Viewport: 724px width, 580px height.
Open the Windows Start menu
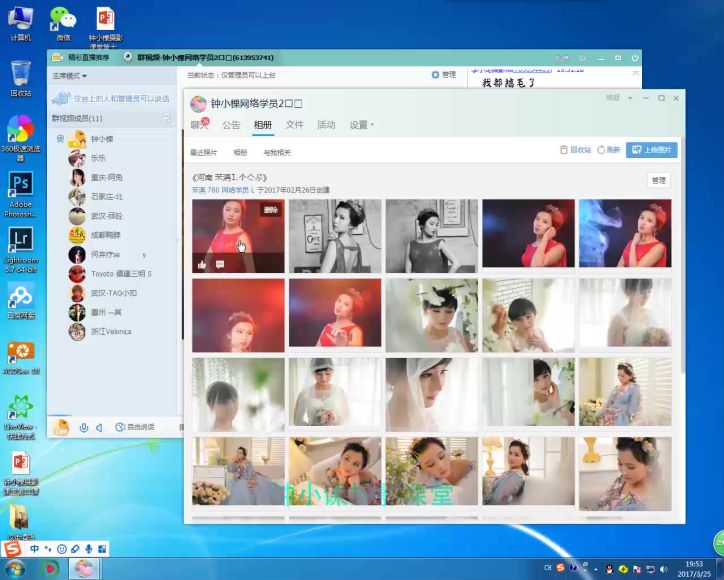[15, 569]
